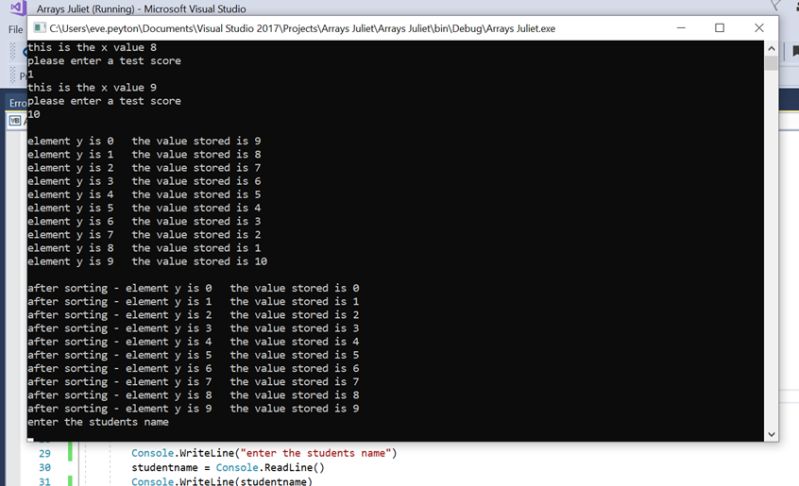Click 'after sorting - element y is 0' line

click(x=193, y=288)
